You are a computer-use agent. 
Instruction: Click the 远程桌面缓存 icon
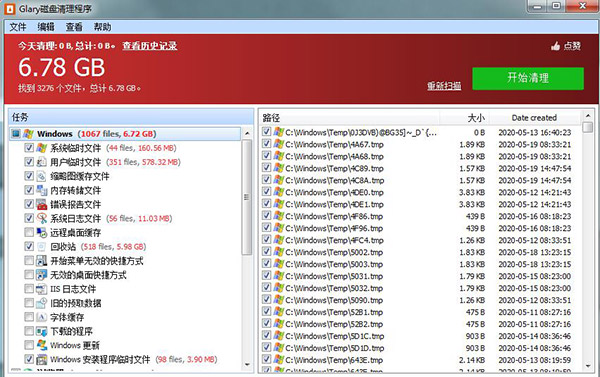click(x=41, y=232)
